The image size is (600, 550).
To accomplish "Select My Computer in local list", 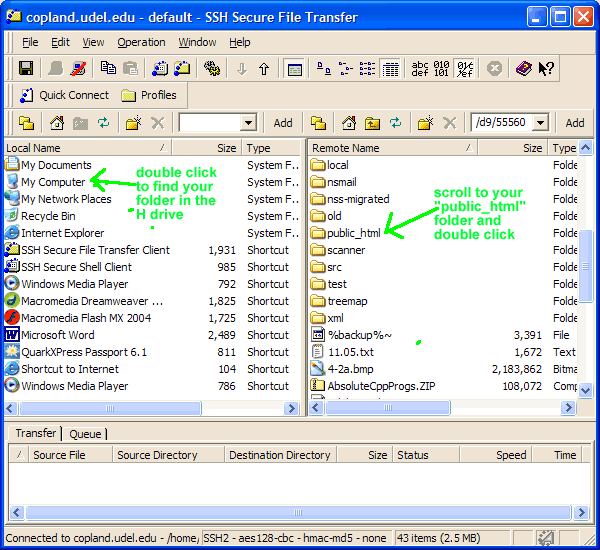I will pyautogui.click(x=53, y=182).
